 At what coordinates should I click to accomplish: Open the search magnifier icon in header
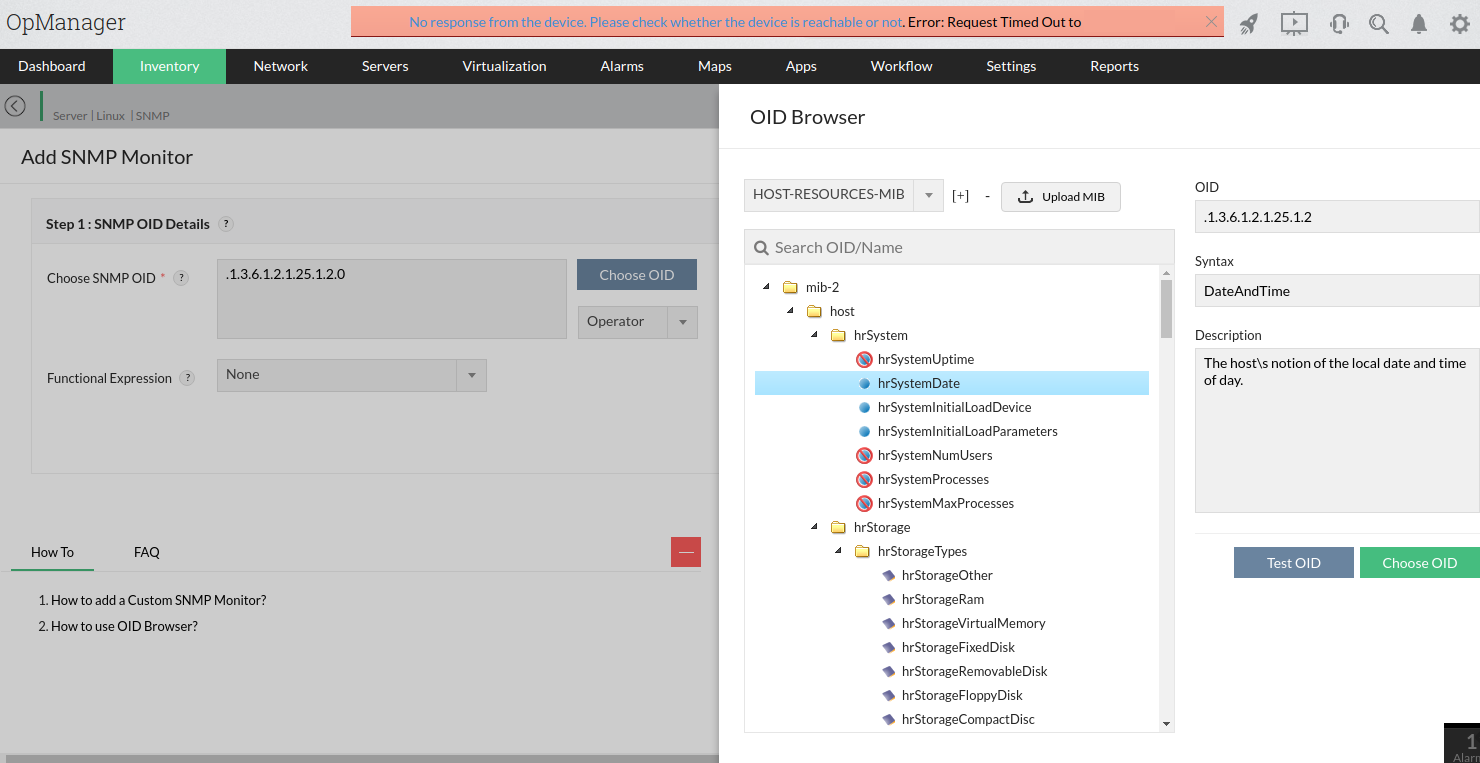1379,24
